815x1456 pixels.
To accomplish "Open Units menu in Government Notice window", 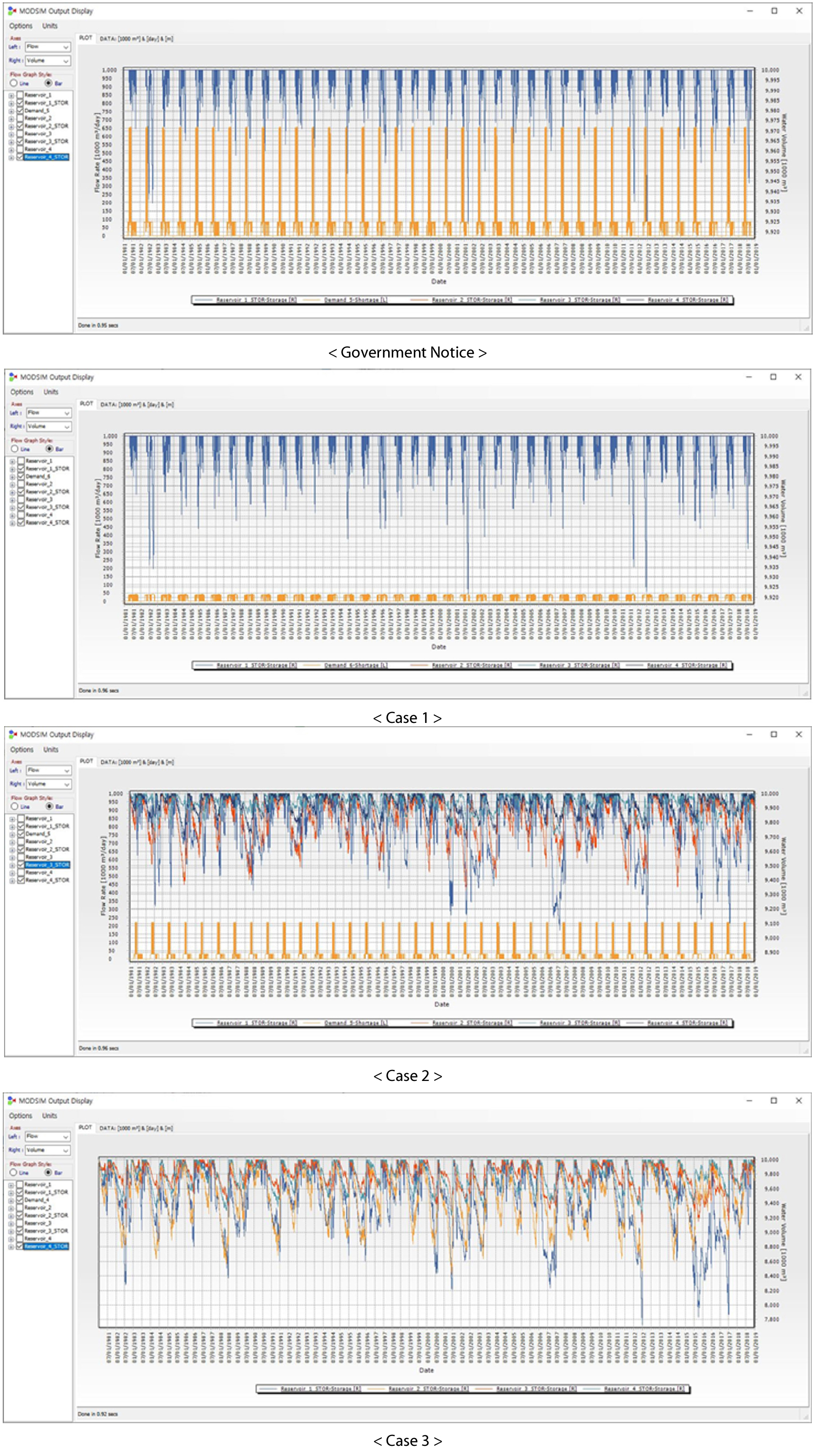I will [50, 26].
